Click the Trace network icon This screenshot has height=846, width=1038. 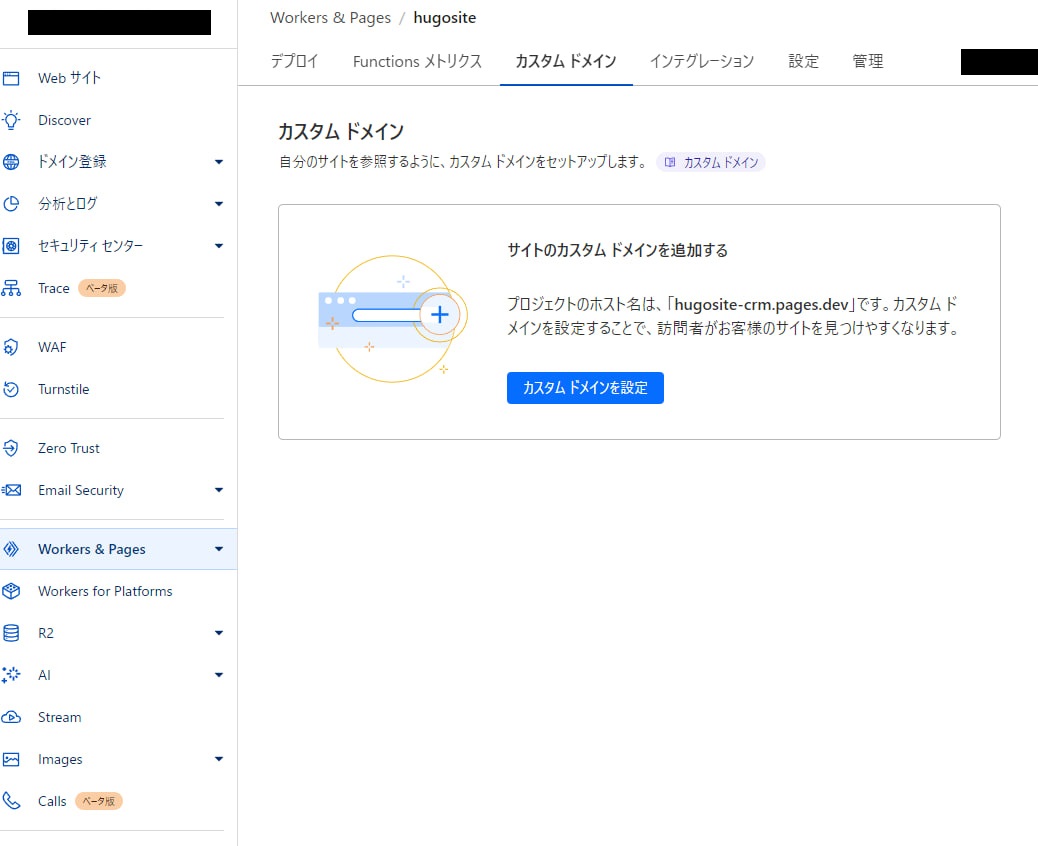(x=12, y=288)
